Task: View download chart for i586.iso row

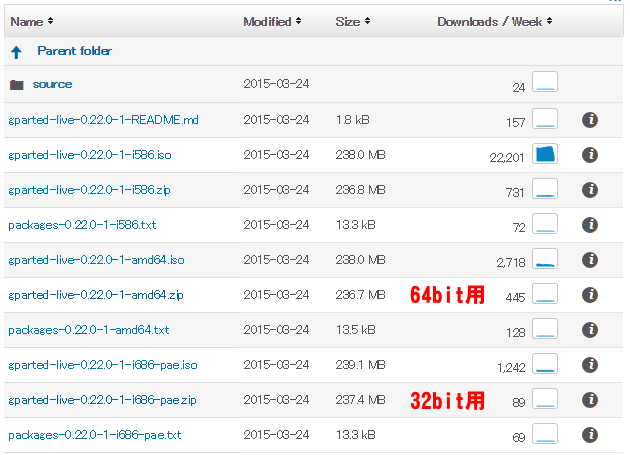Action: coord(545,154)
